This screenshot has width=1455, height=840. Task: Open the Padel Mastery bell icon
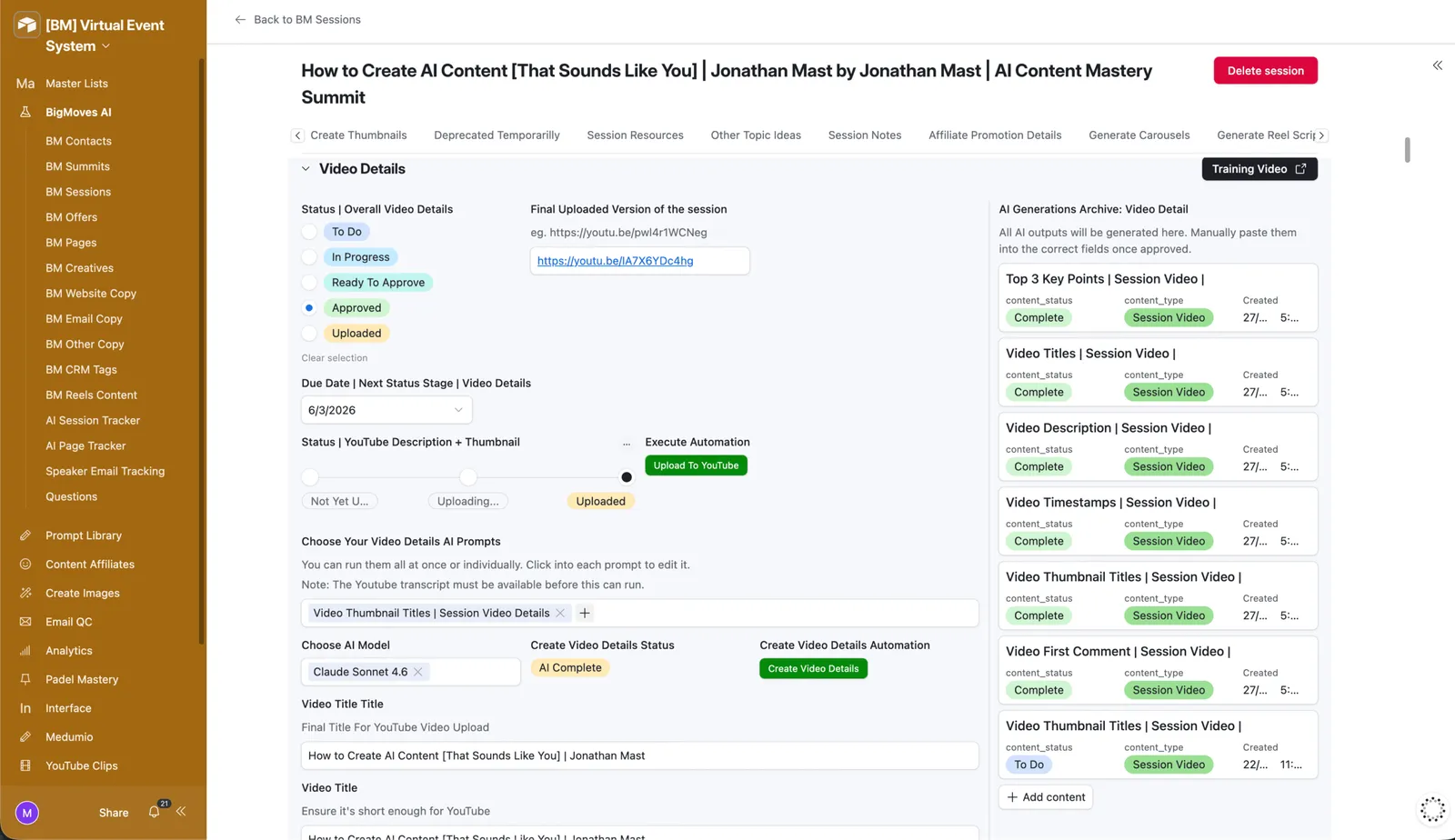click(25, 679)
